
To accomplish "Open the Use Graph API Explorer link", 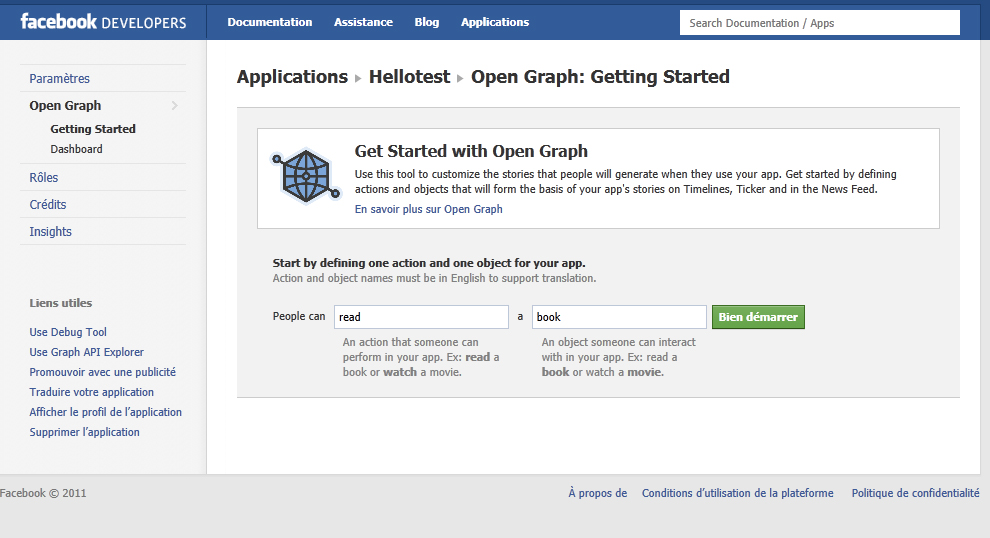I will coord(86,352).
